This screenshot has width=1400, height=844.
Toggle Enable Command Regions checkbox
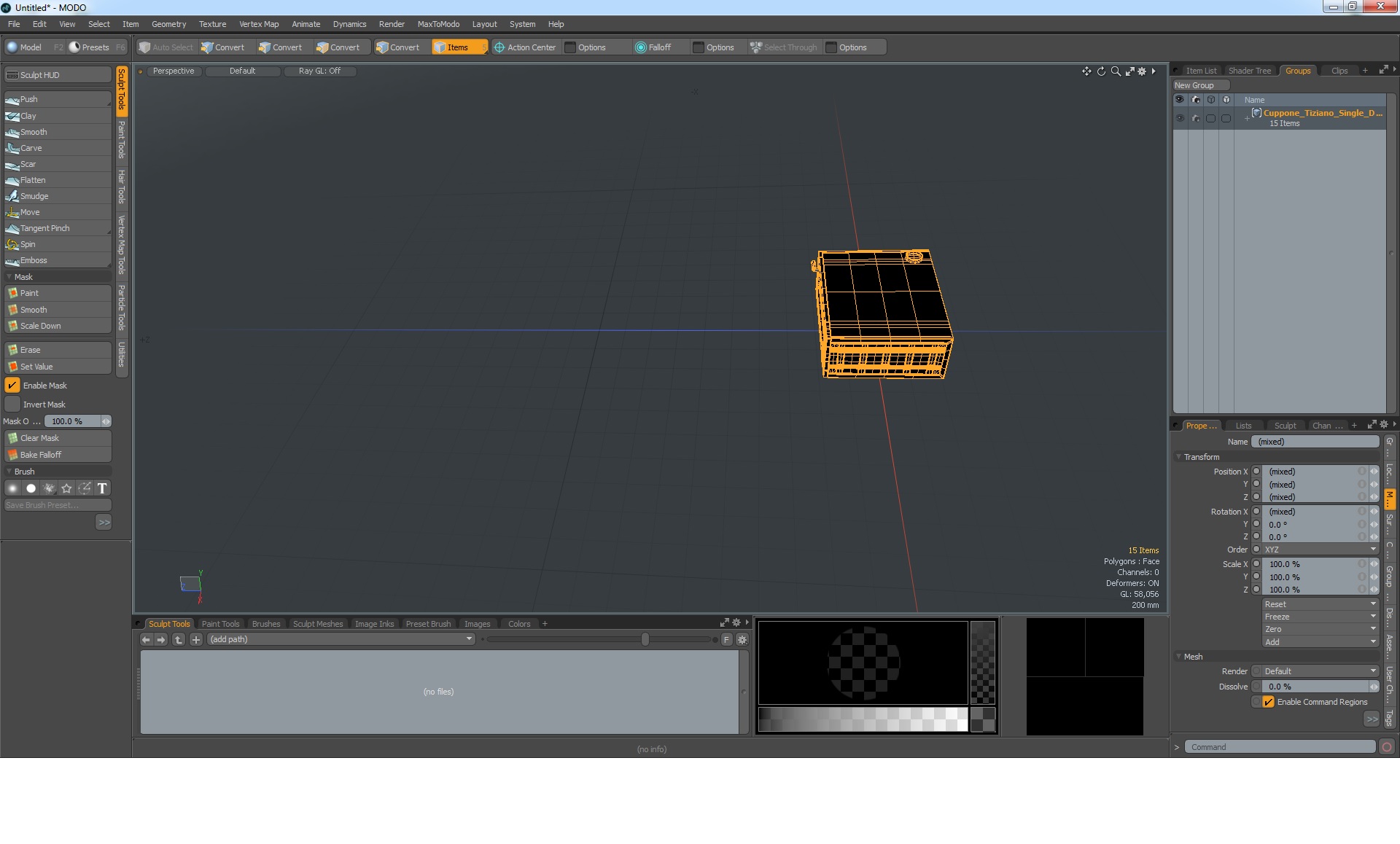[1269, 702]
